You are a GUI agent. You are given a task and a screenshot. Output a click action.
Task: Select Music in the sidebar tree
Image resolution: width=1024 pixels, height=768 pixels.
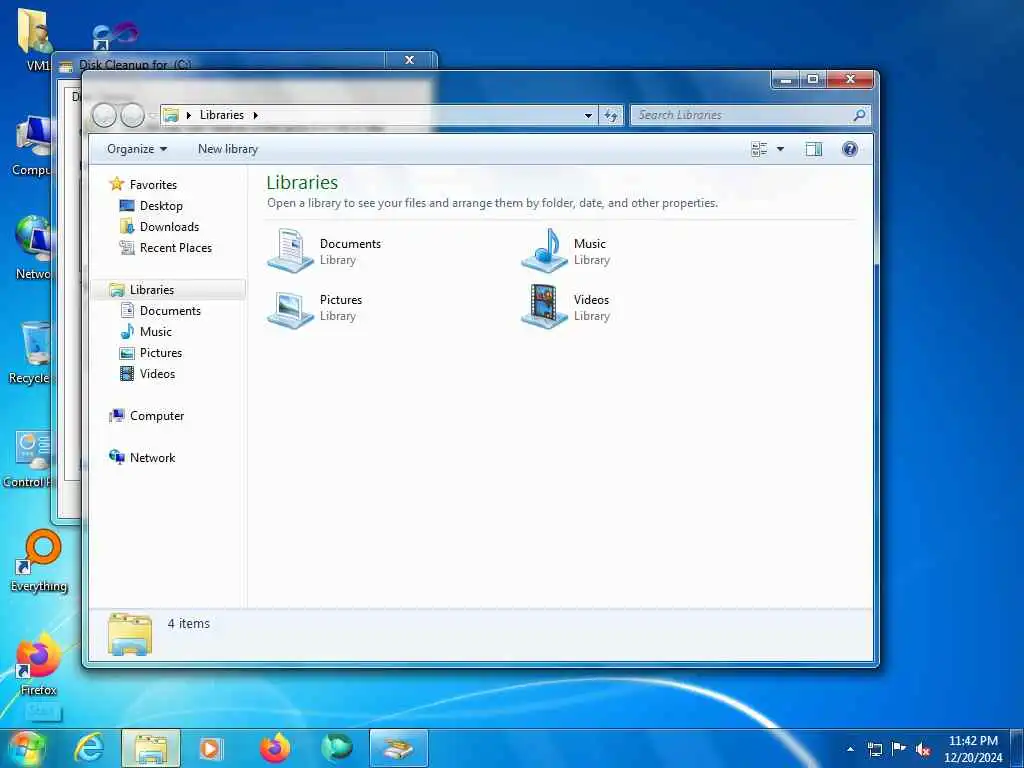point(146,332)
